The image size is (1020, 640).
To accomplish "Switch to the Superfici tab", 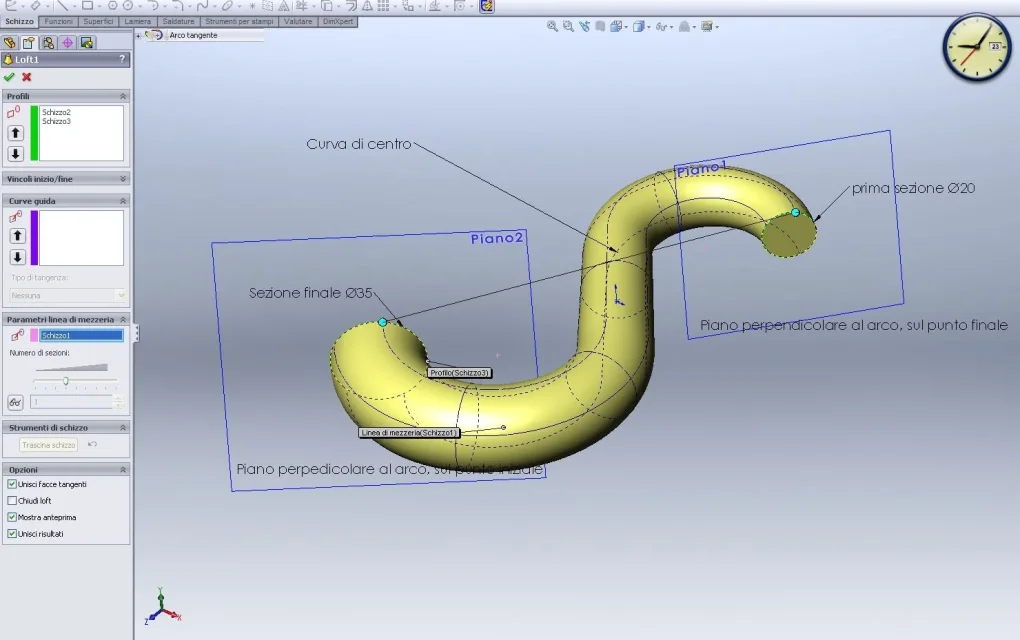I will tap(98, 21).
